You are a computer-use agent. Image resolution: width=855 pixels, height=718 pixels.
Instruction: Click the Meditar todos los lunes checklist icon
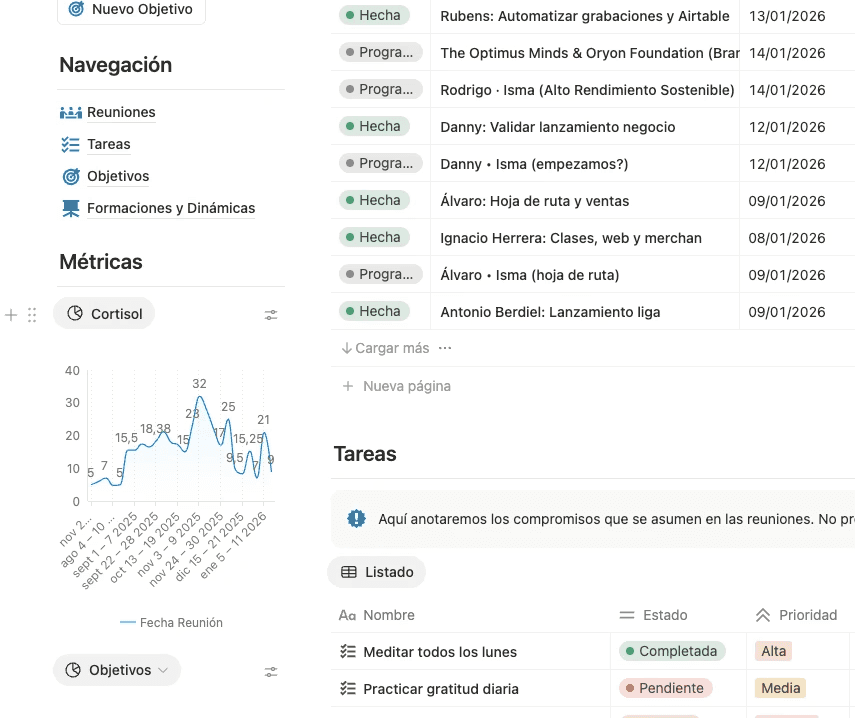pyautogui.click(x=348, y=651)
